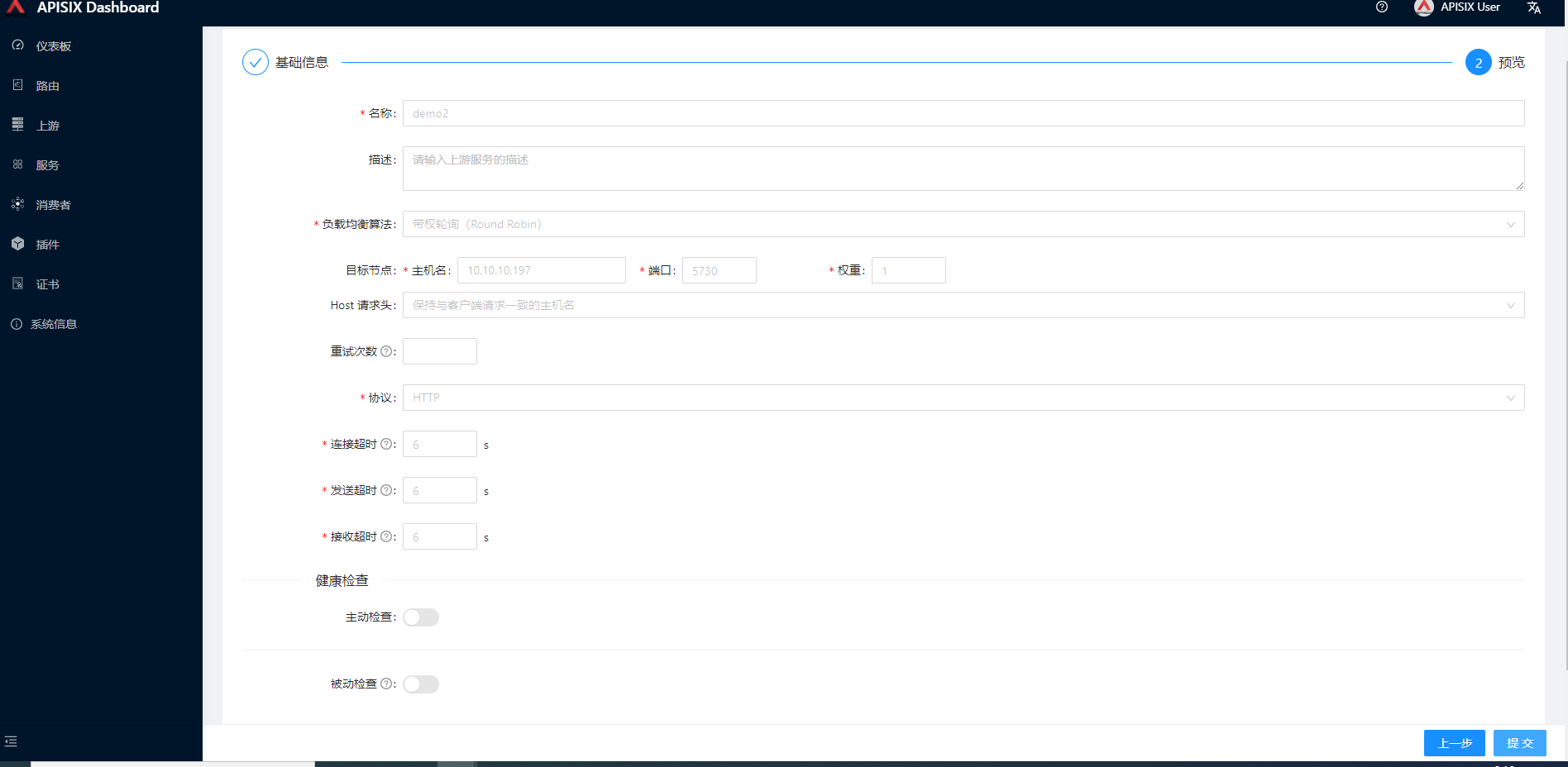
Task: Click the 证书 sidebar icon
Action: [17, 283]
